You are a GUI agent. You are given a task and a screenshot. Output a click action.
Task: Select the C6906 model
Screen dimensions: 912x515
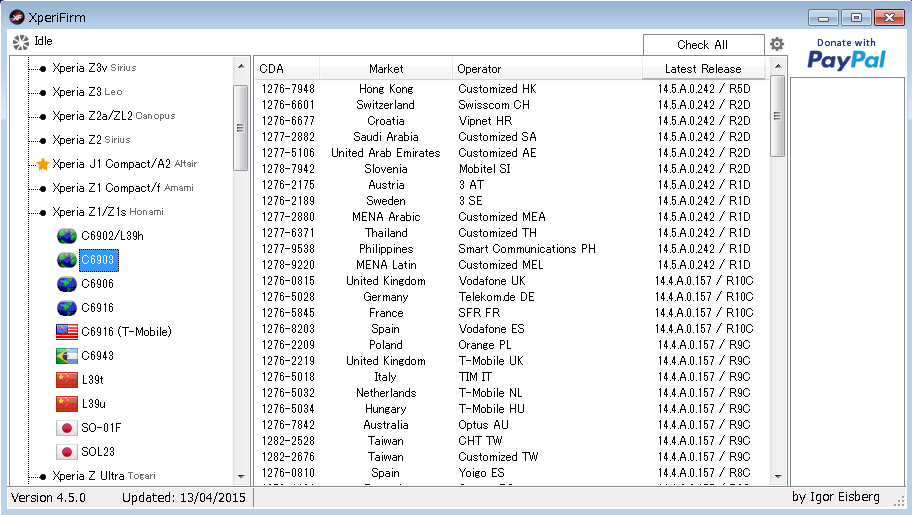pyautogui.click(x=98, y=283)
